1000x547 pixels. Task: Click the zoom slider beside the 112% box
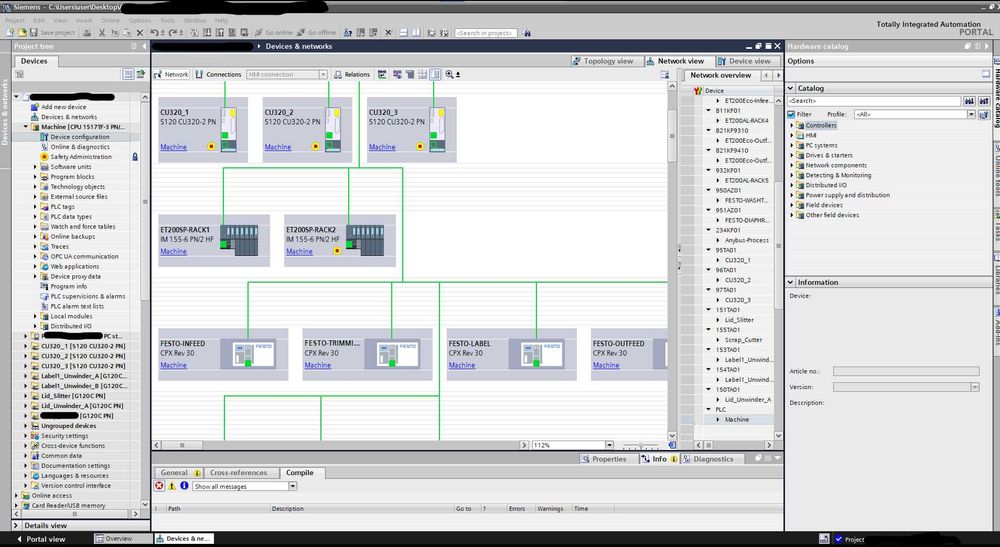[641, 445]
